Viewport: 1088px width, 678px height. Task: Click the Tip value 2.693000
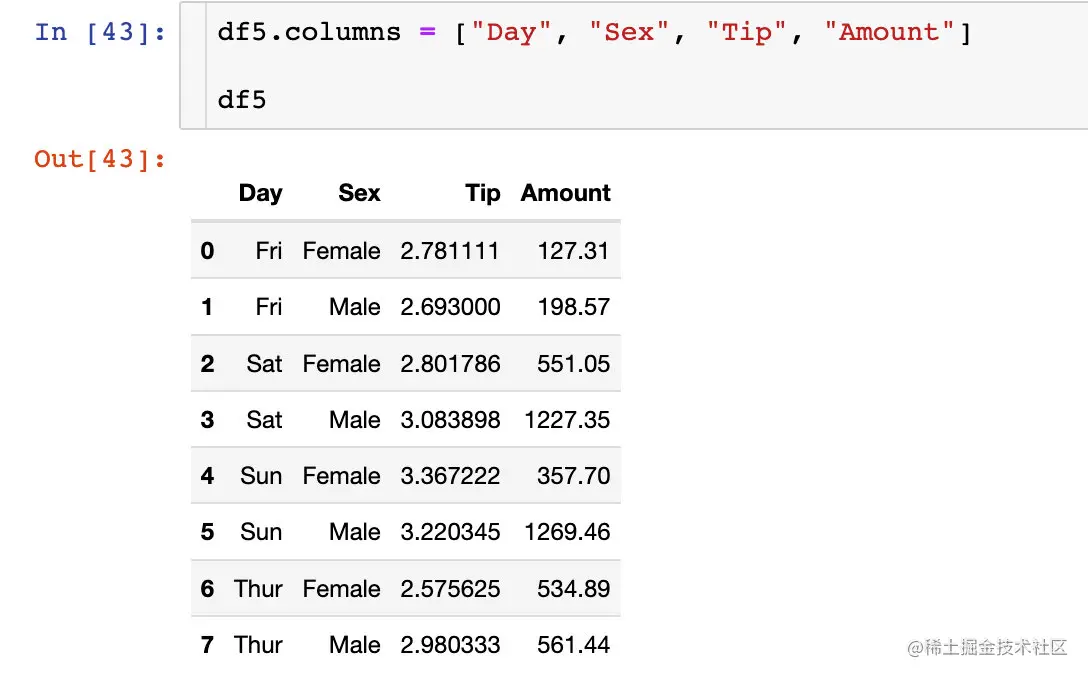tap(450, 307)
